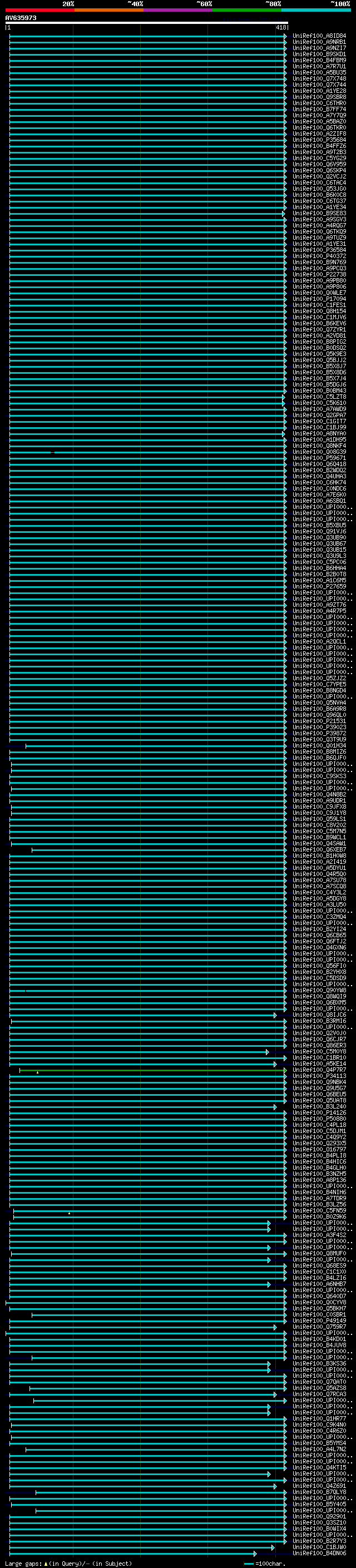Select label UniRef100_Q56FI0
Image resolution: width=356 pixels, height=1568 pixels.
click(x=319, y=966)
